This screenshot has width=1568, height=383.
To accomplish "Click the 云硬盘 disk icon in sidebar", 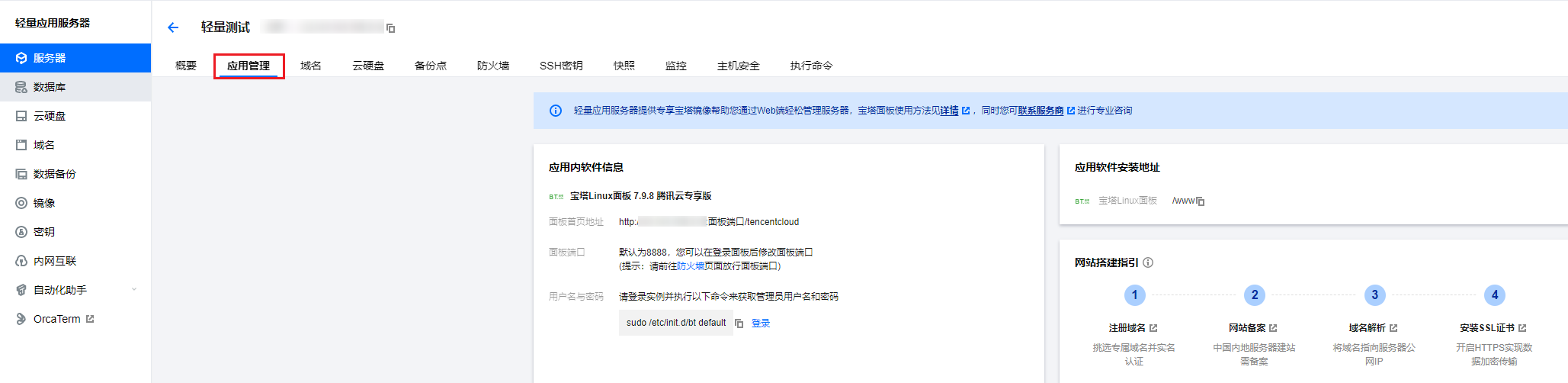I will 21,116.
